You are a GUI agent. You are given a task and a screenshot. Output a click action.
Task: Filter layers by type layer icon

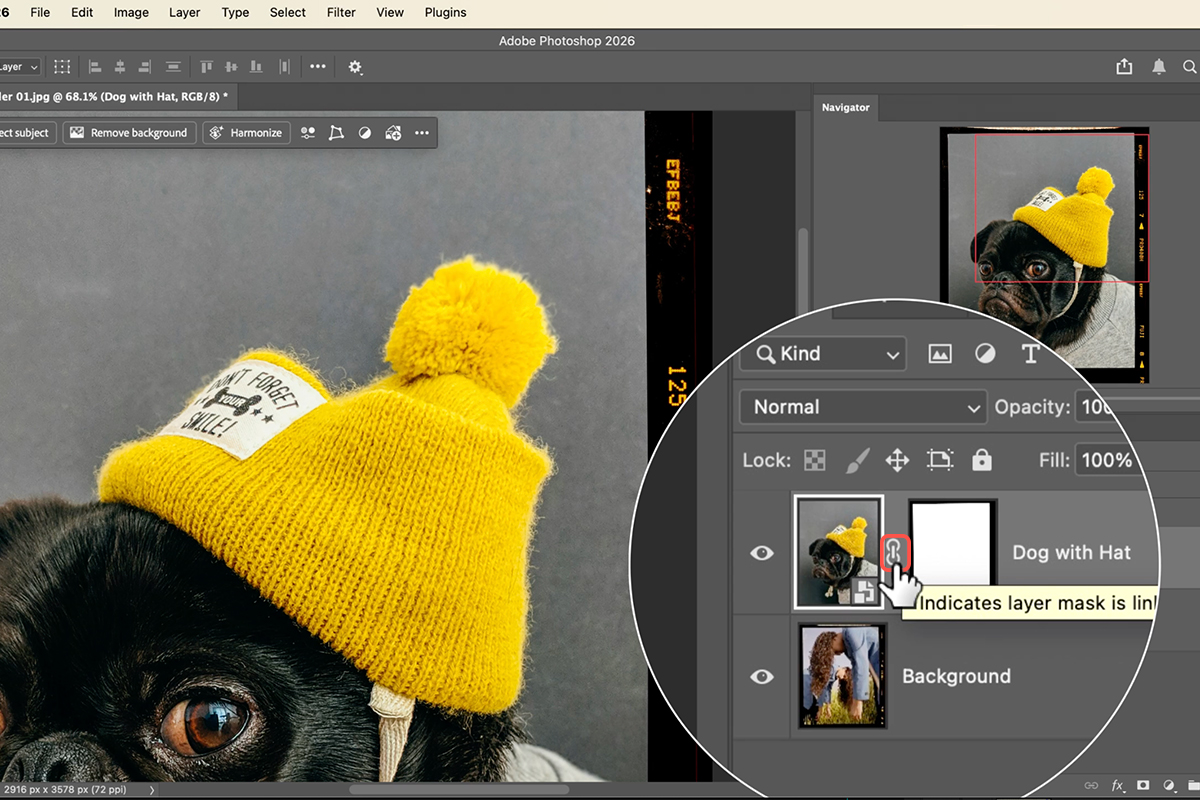click(x=1030, y=354)
